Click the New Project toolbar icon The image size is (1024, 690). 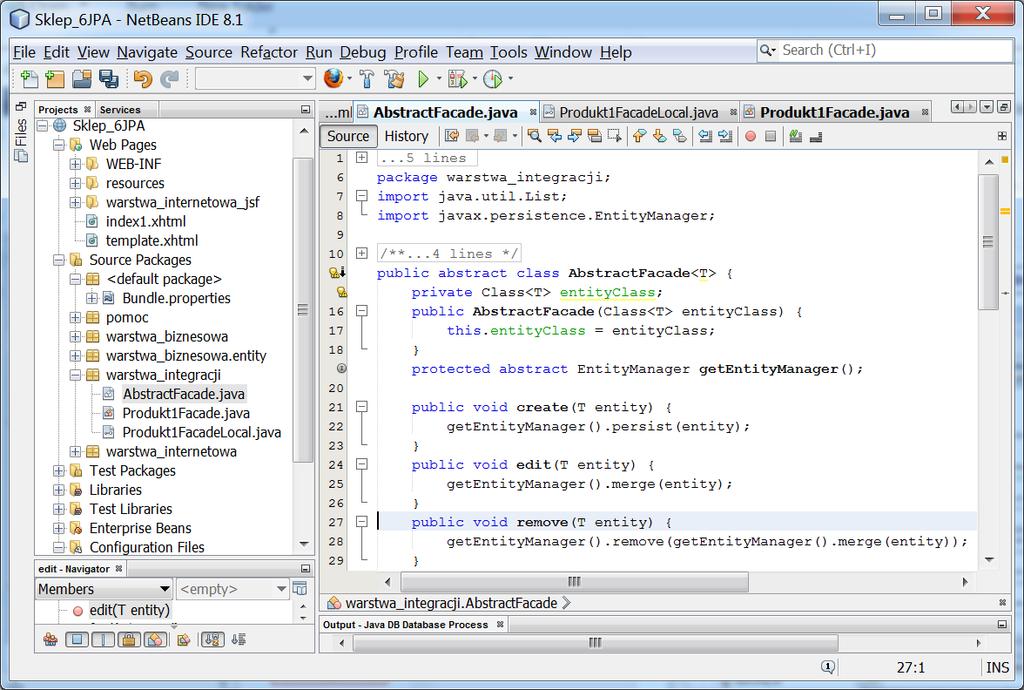click(55, 79)
